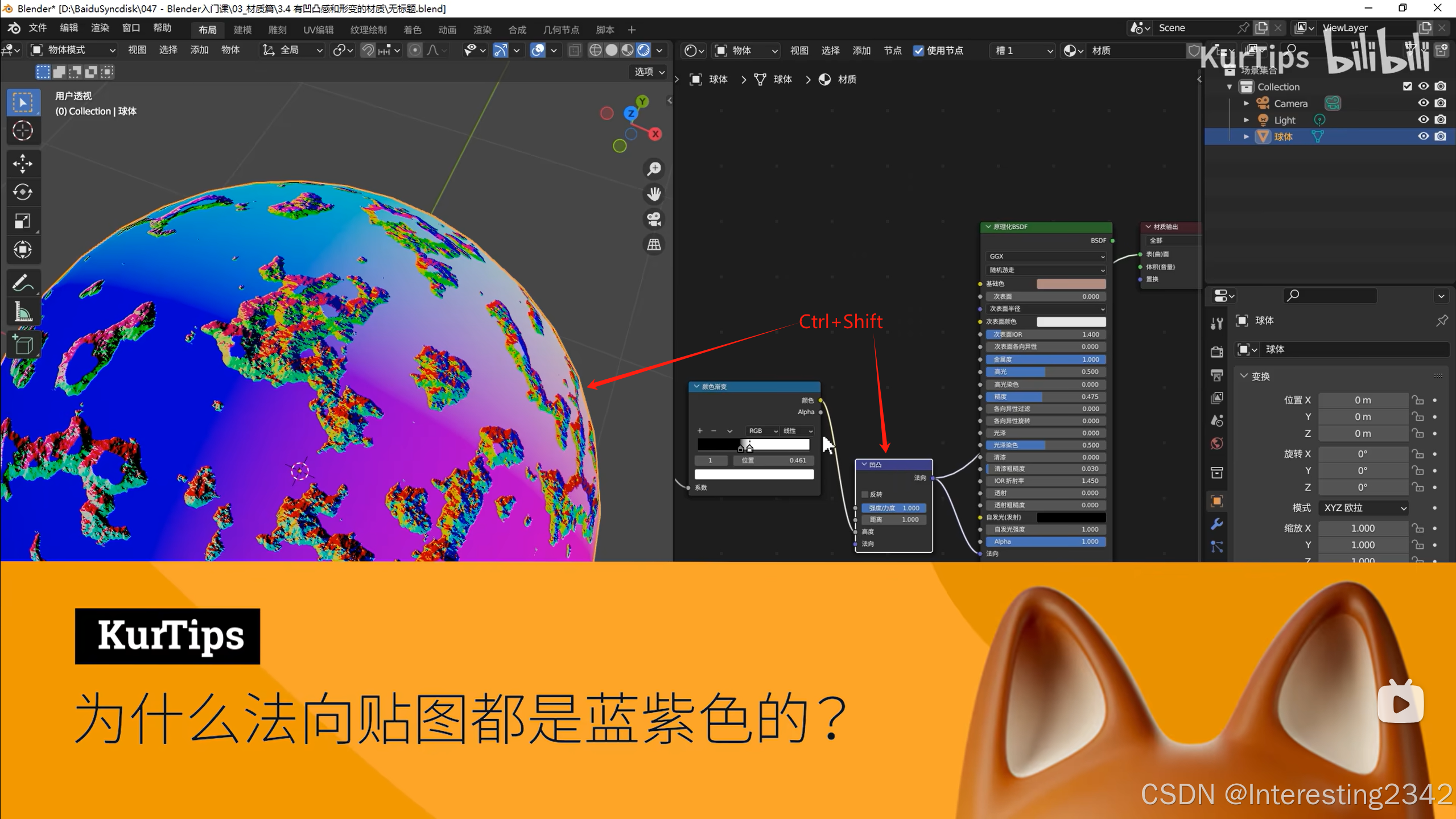Switch to rendered viewport shading icon
1456x819 pixels.
tap(644, 50)
